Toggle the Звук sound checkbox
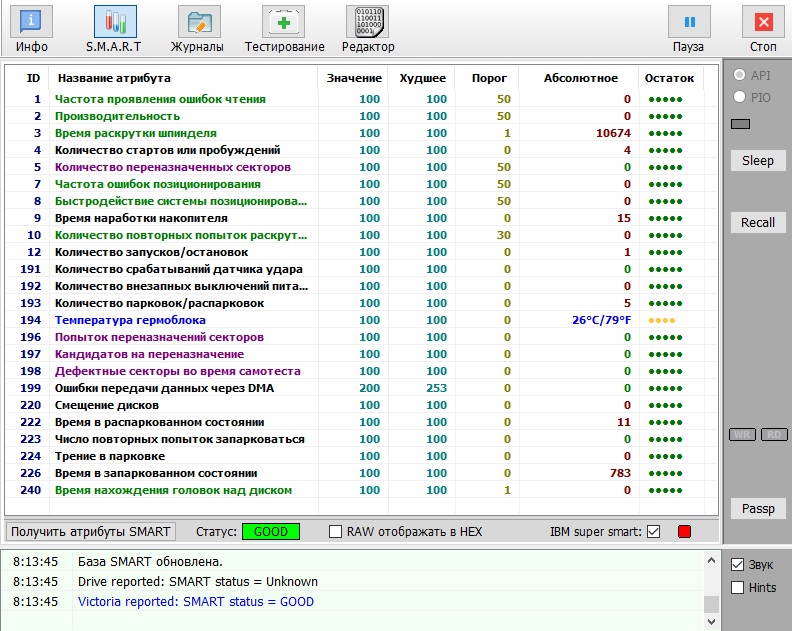Image resolution: width=792 pixels, height=631 pixels. [737, 564]
